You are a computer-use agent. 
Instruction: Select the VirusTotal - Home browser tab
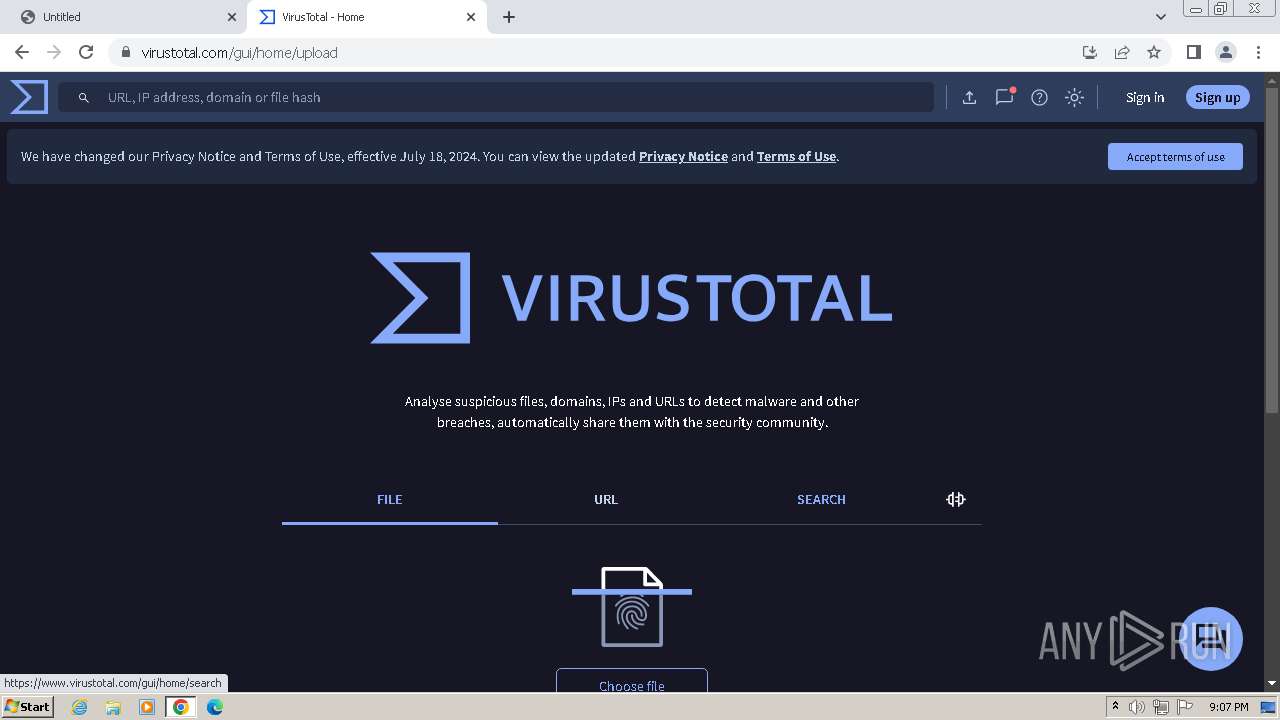coord(366,17)
